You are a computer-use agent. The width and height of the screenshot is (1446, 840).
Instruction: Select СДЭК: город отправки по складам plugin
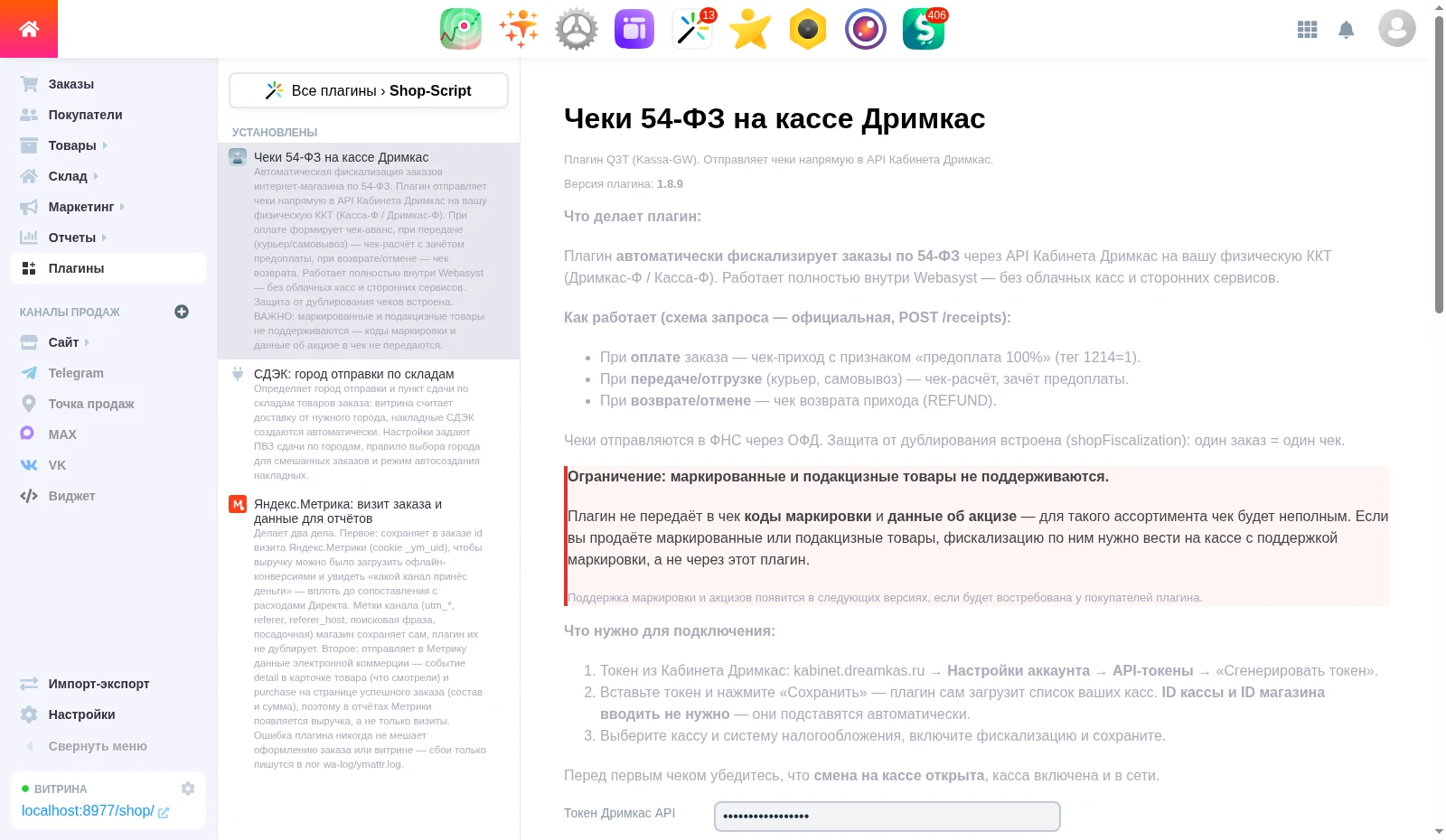point(369,425)
